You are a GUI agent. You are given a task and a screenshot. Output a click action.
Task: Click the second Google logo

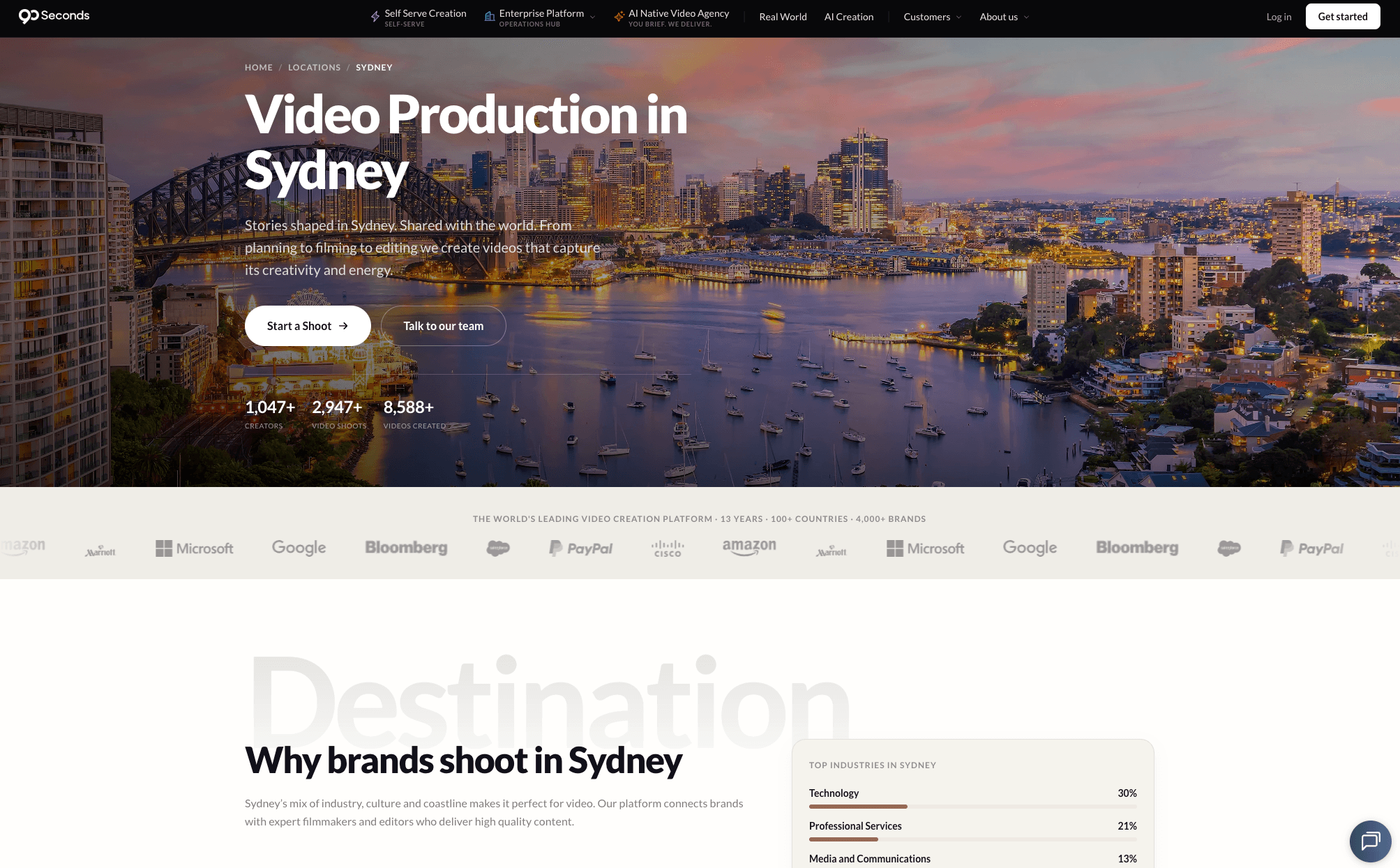pyautogui.click(x=1030, y=548)
